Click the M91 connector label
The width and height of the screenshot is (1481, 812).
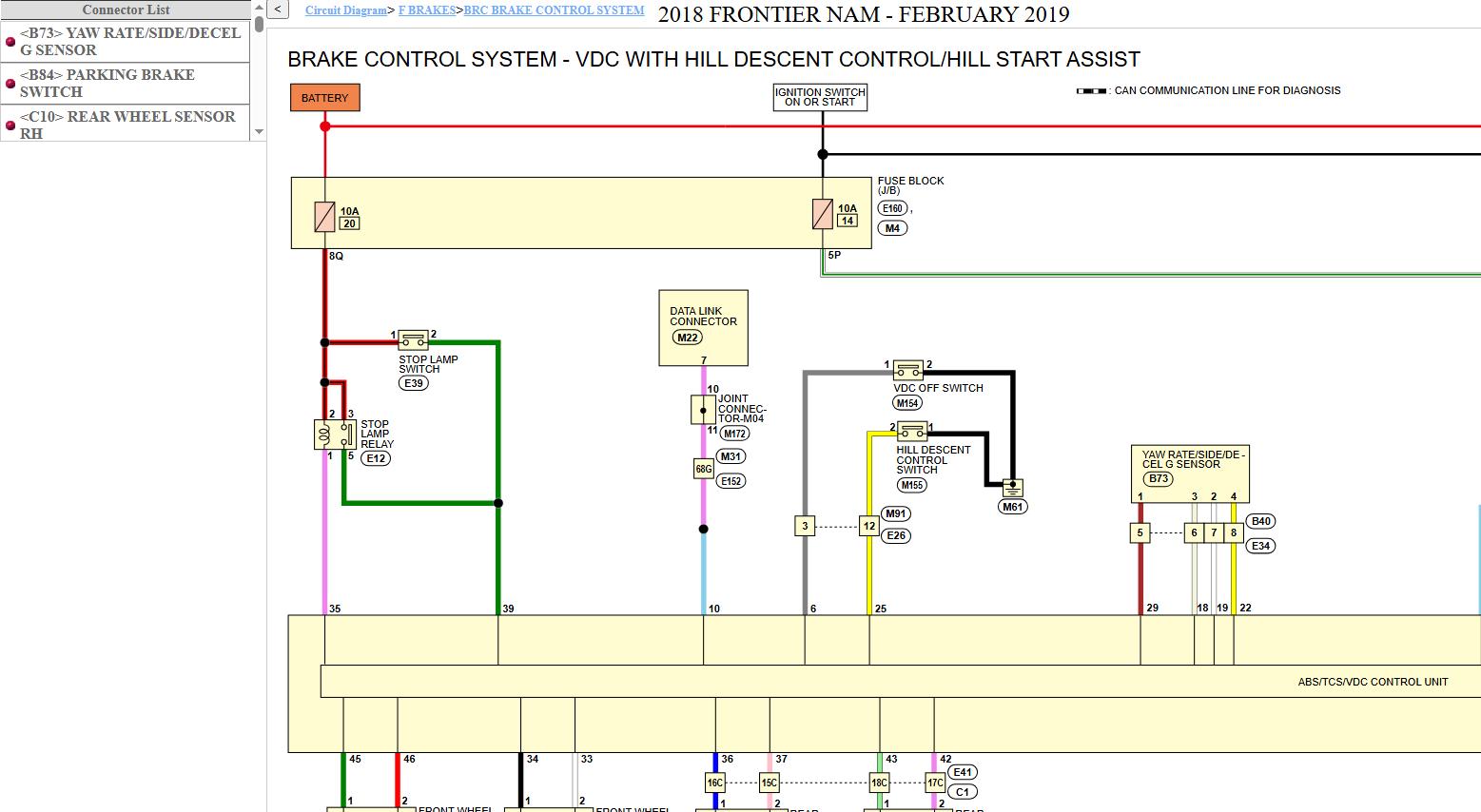(896, 513)
